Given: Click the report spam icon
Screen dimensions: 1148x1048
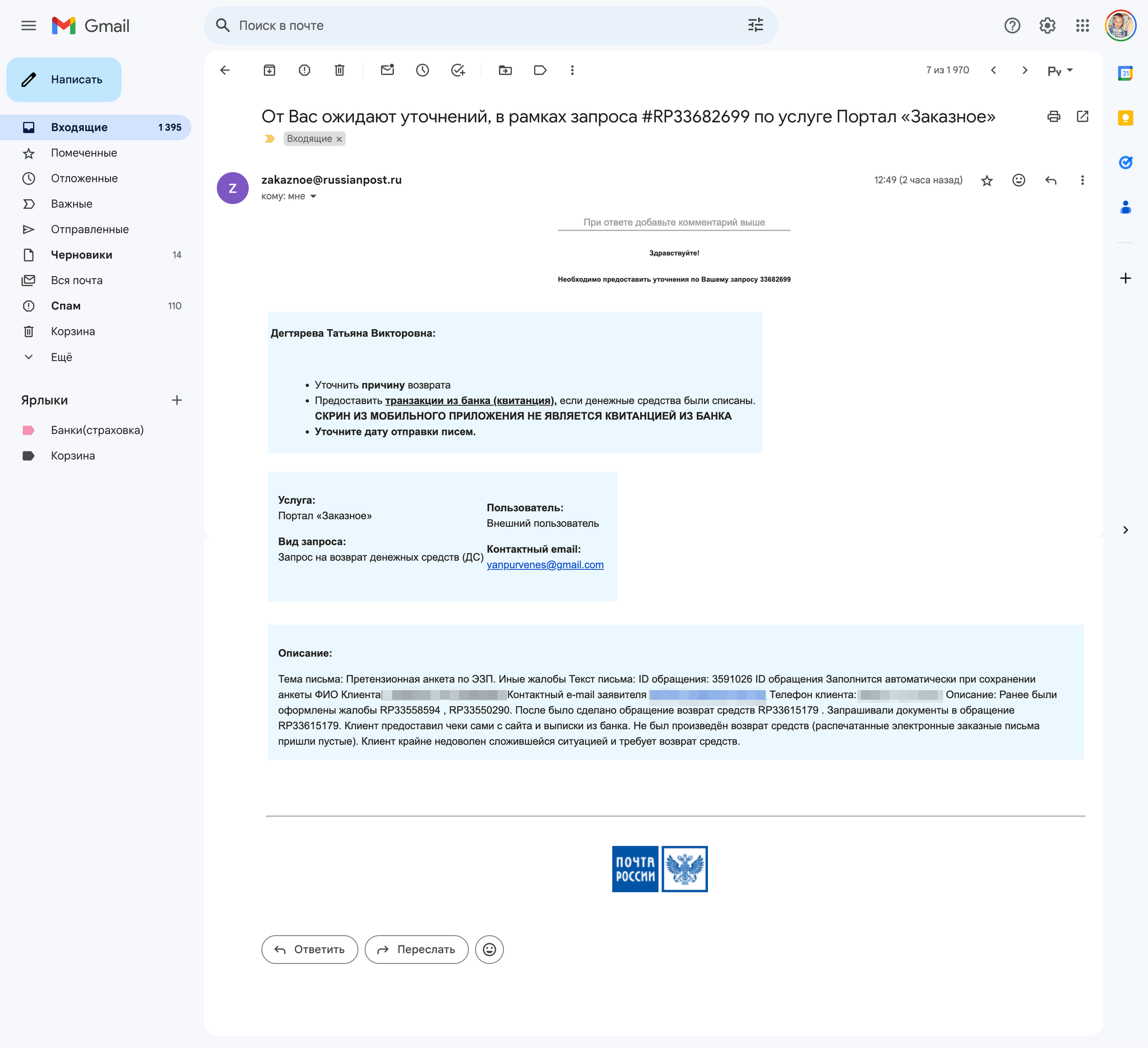Looking at the screenshot, I should coord(305,70).
